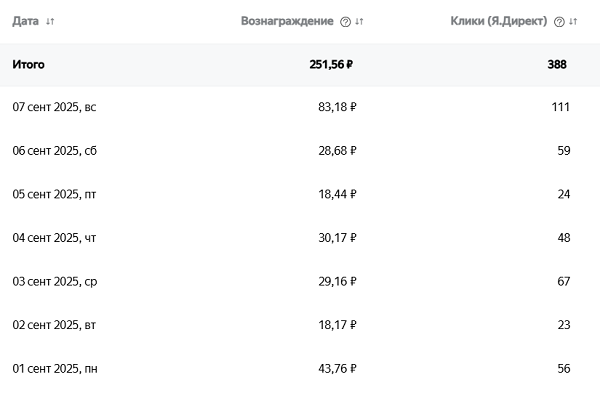Click the sort arrows icon for Клики (Я.Директ)

point(573,21)
